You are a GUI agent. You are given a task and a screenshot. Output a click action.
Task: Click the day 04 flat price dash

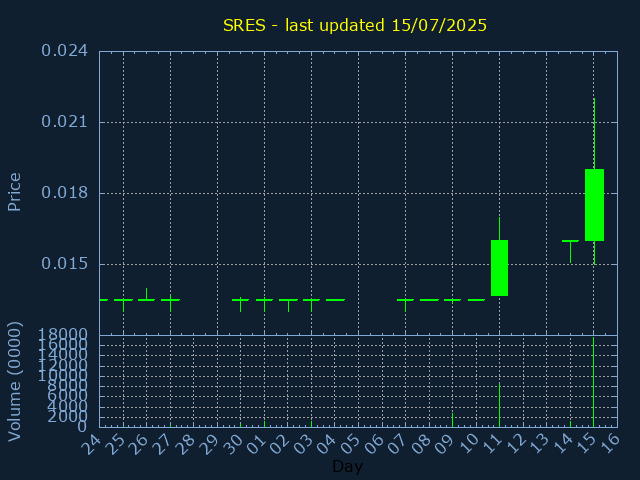[x=335, y=300]
